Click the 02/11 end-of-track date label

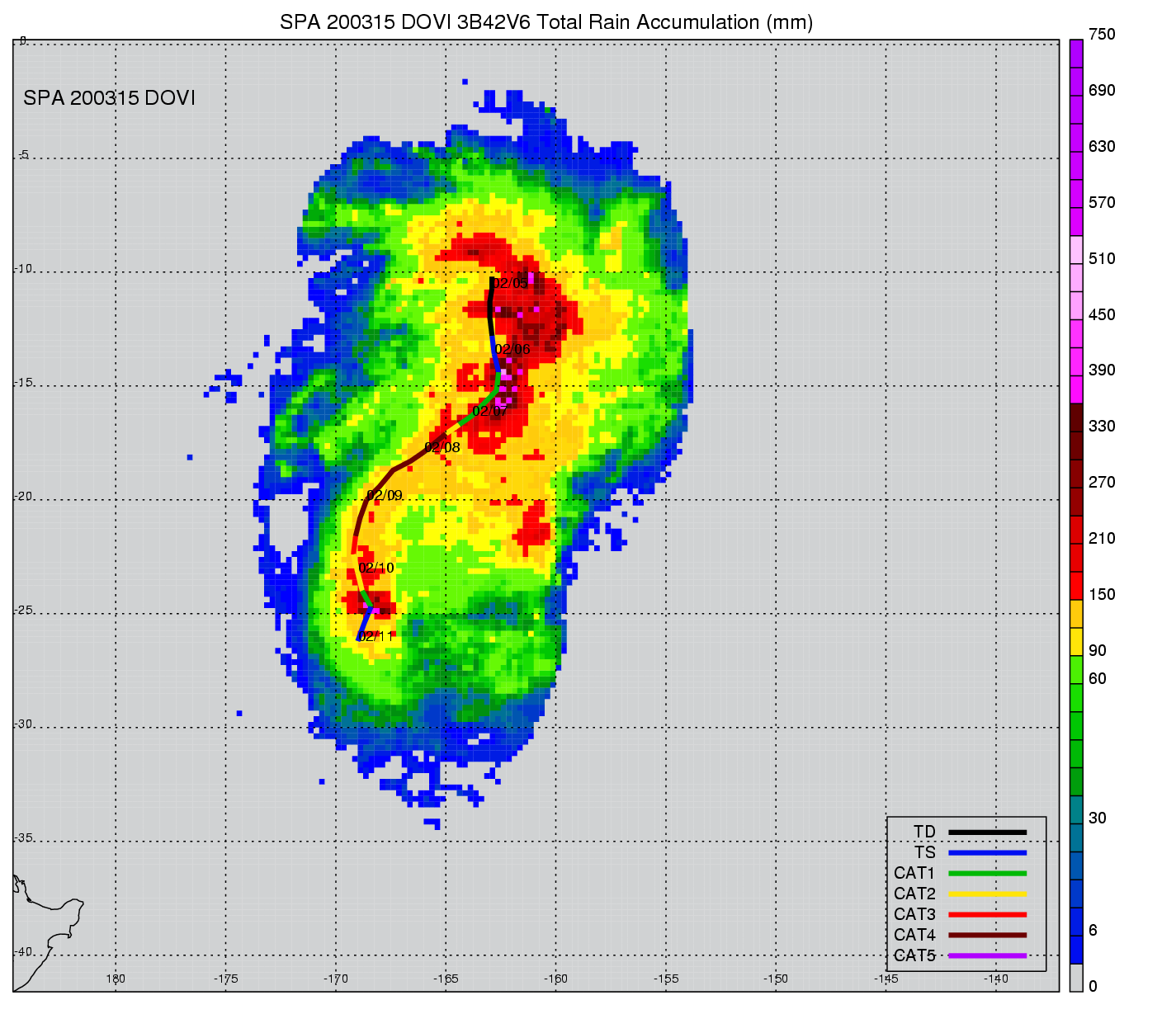(x=376, y=637)
